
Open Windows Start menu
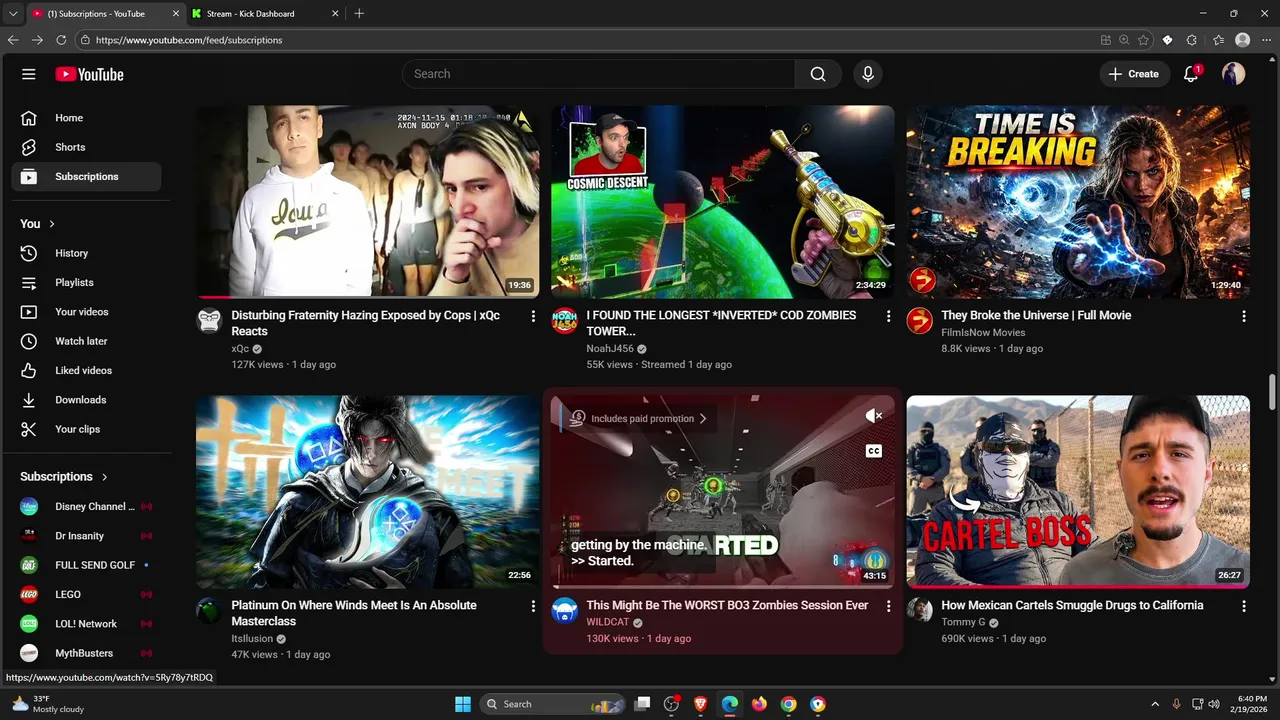[463, 704]
